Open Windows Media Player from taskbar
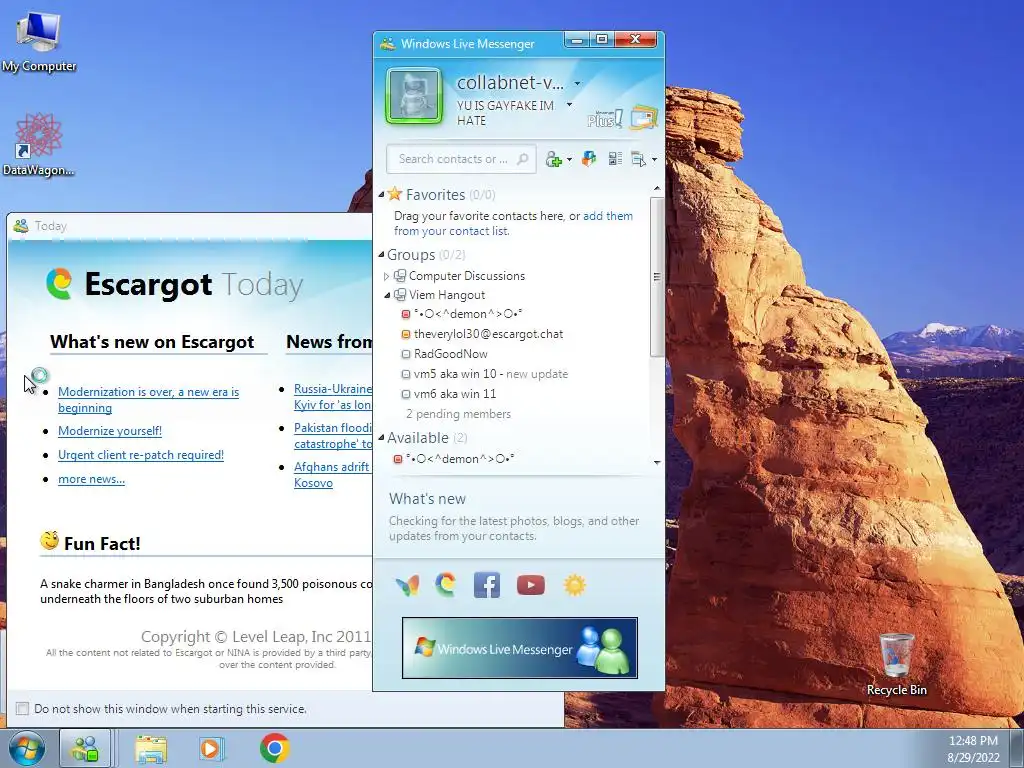This screenshot has width=1024, height=768. [211, 748]
